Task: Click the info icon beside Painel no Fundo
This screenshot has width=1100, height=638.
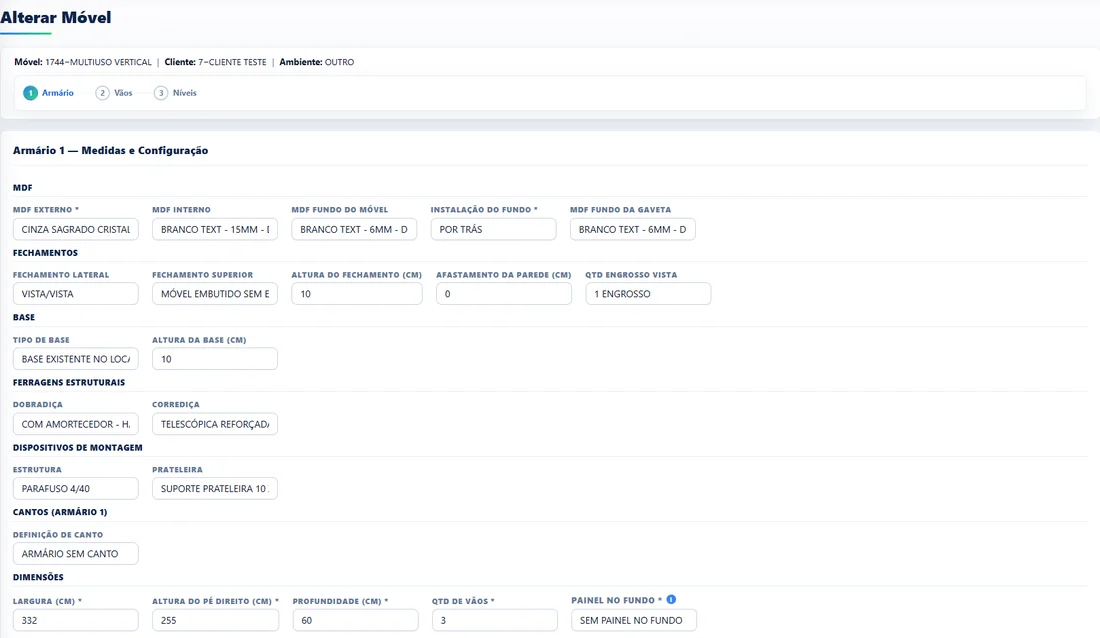Action: tap(671, 599)
